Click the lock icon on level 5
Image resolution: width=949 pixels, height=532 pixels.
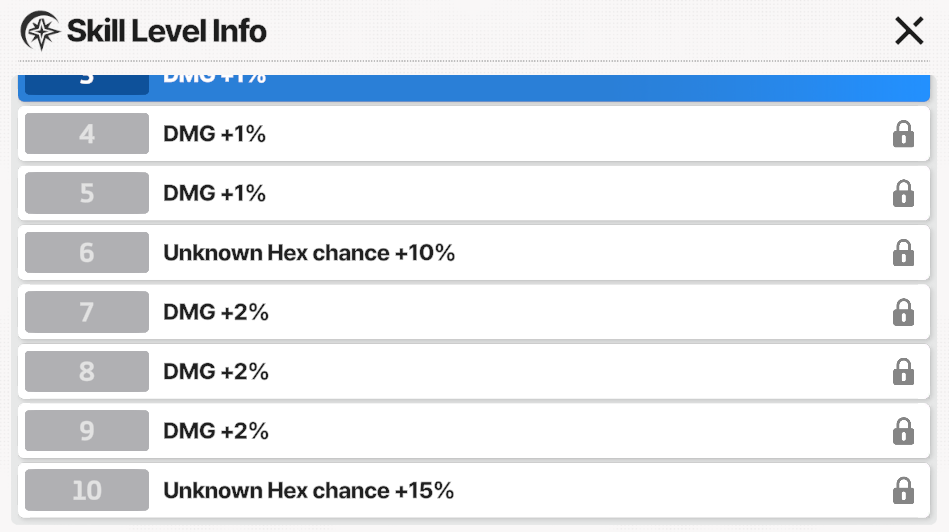click(x=903, y=193)
